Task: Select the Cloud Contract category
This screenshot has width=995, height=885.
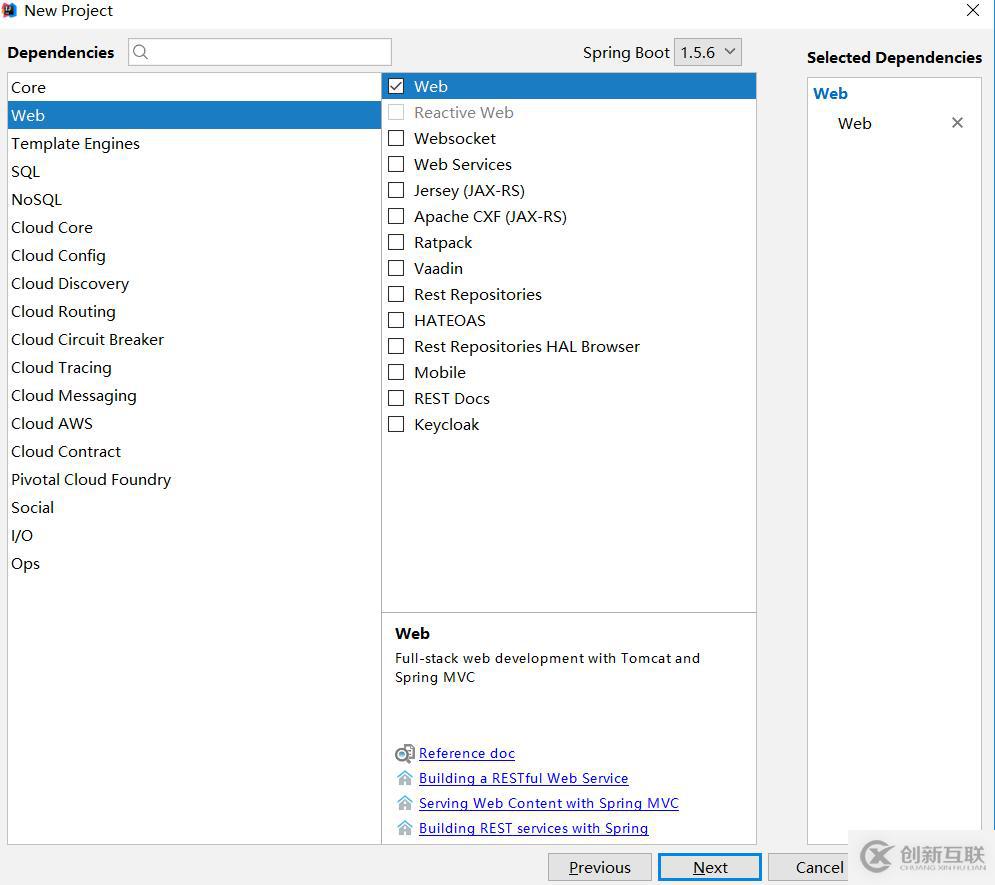Action: [x=194, y=451]
